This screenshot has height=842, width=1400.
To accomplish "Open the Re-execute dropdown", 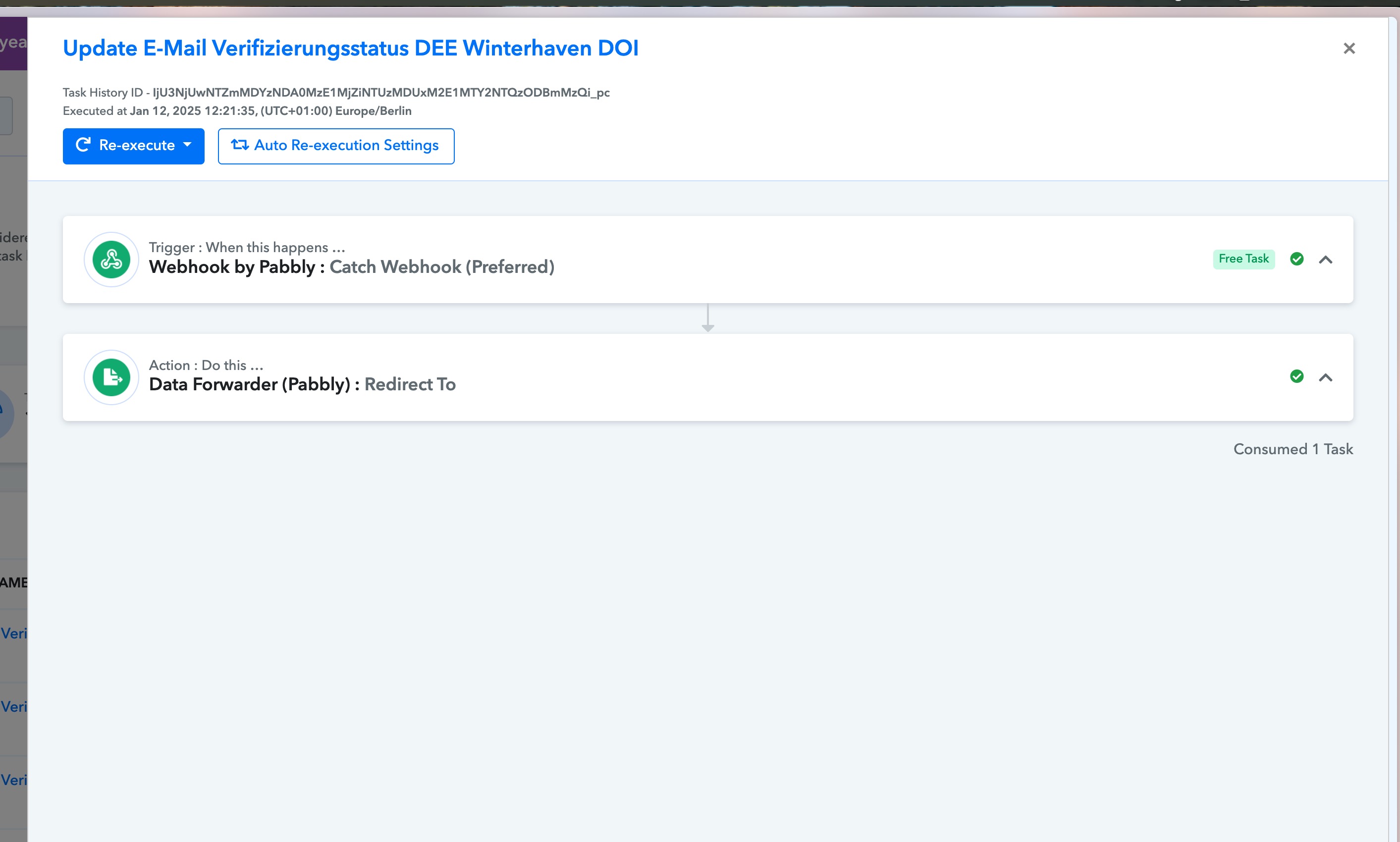I will coord(133,146).
